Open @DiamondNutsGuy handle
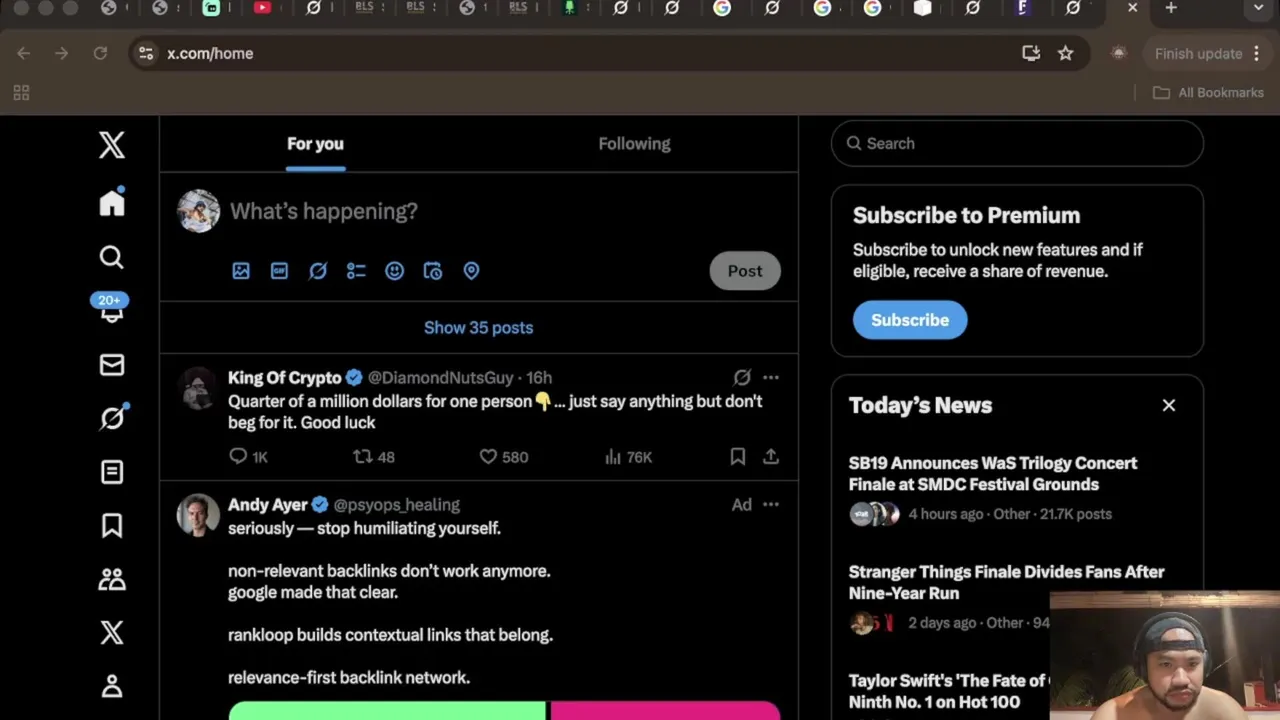This screenshot has height=720, width=1280. coord(440,377)
